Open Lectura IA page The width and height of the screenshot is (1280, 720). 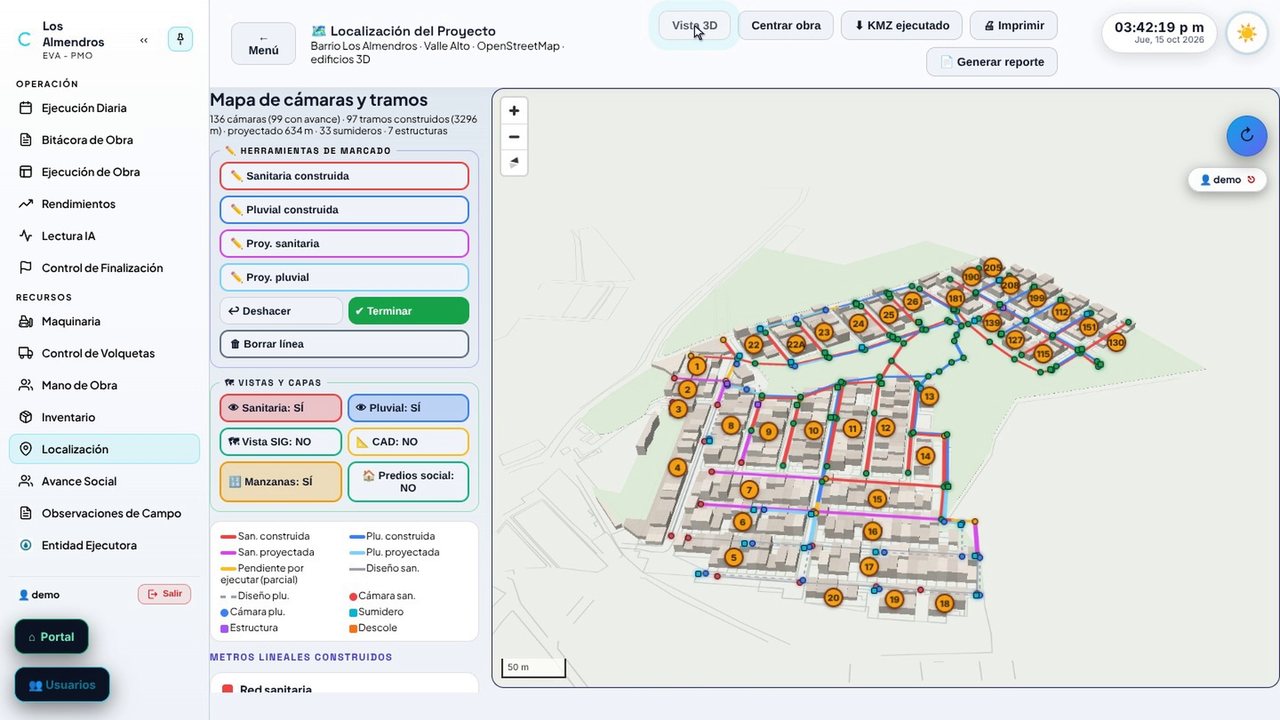coord(104,236)
